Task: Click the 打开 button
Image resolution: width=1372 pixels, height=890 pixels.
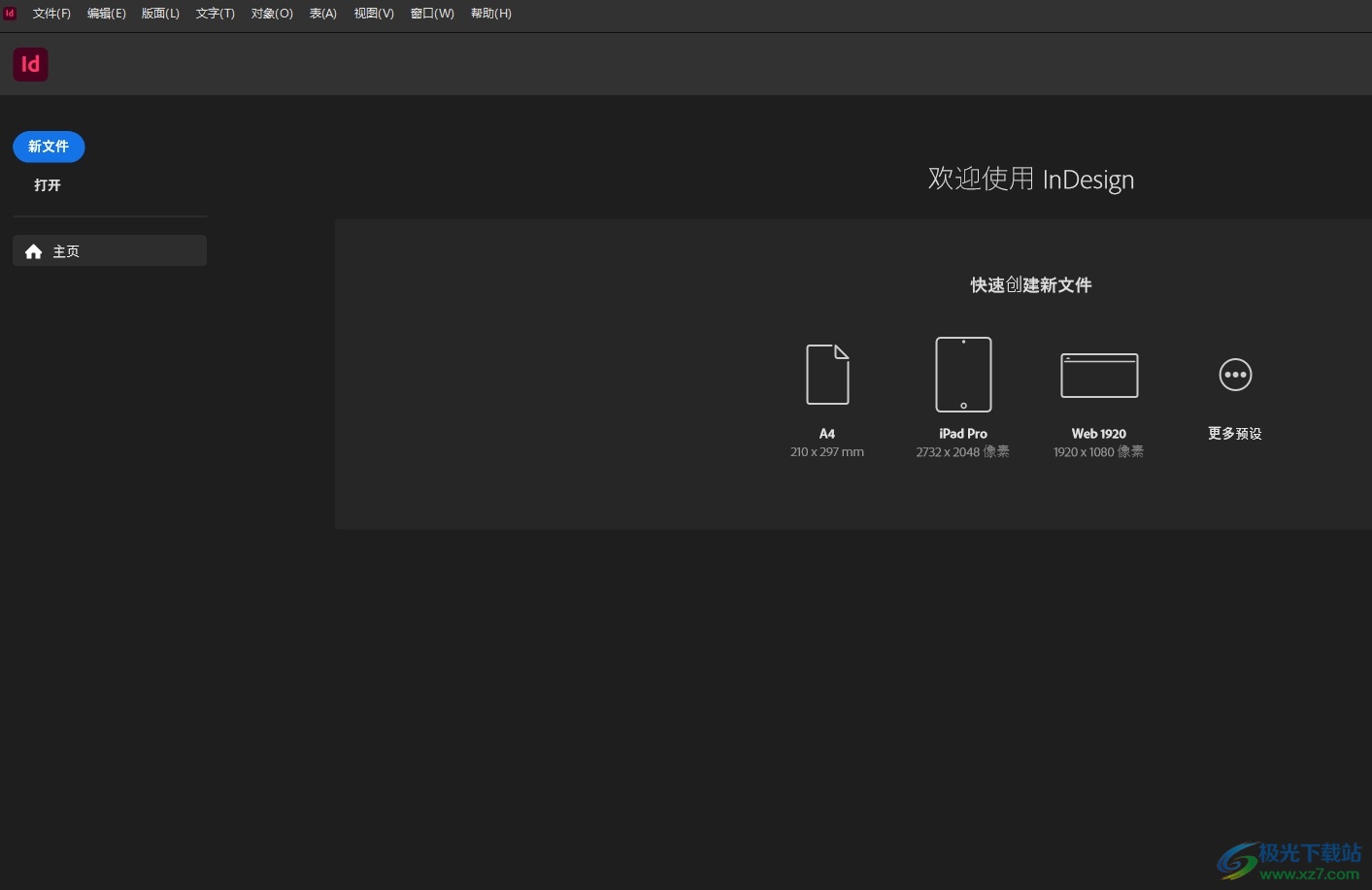Action: click(x=48, y=184)
